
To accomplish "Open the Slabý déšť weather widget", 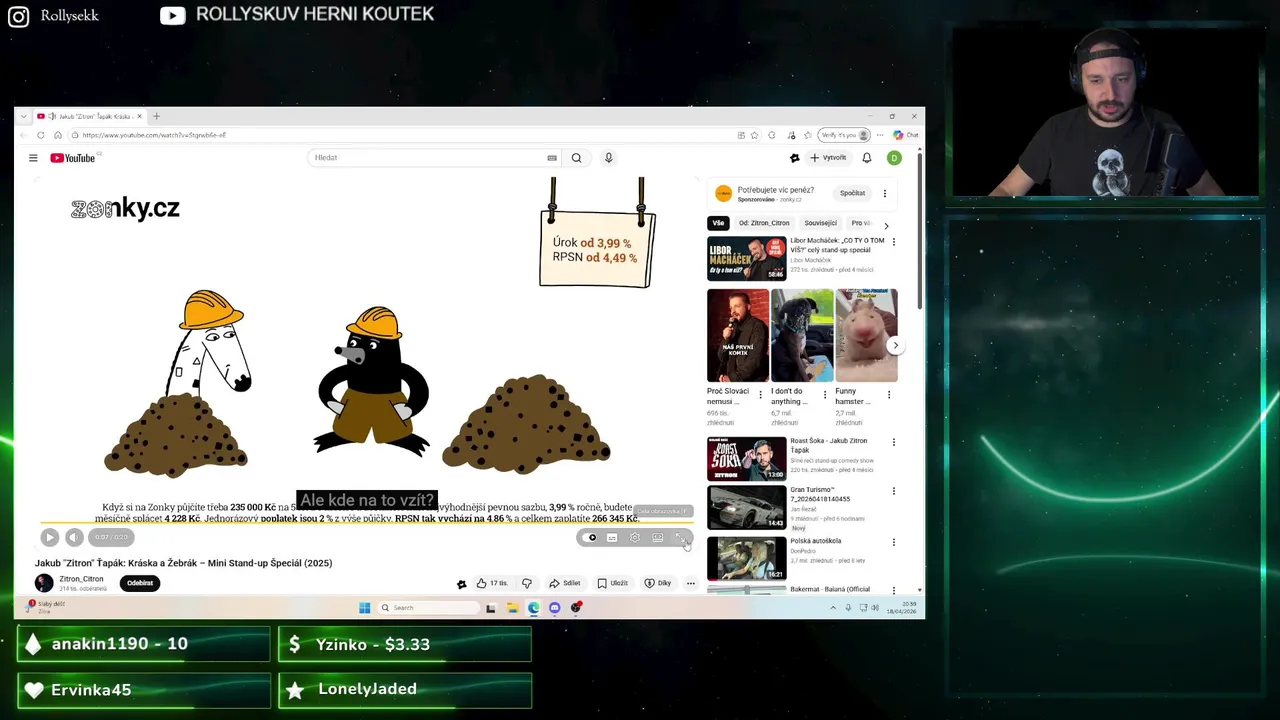I will tap(46, 607).
